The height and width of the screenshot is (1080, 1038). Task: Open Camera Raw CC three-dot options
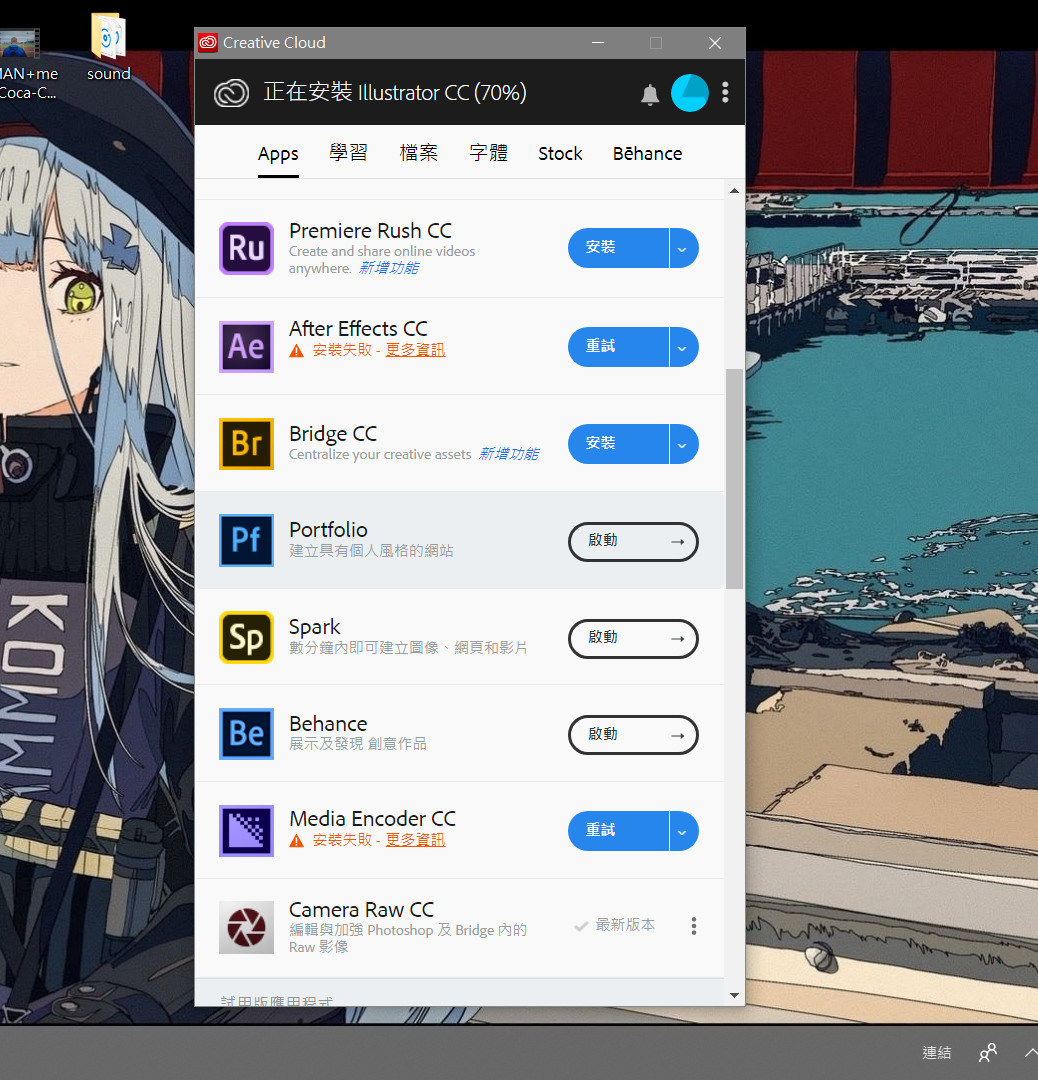tap(694, 926)
